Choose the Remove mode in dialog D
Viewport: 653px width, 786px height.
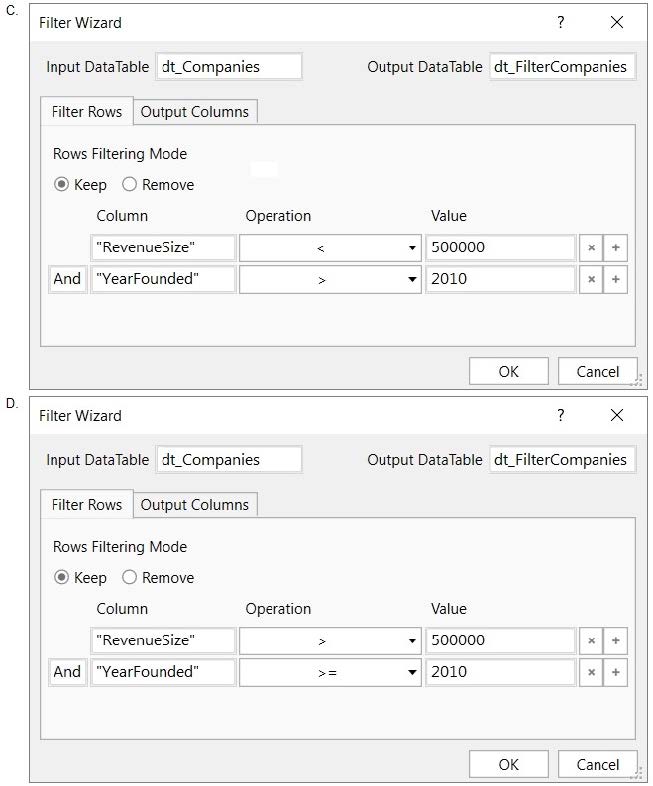pos(129,577)
